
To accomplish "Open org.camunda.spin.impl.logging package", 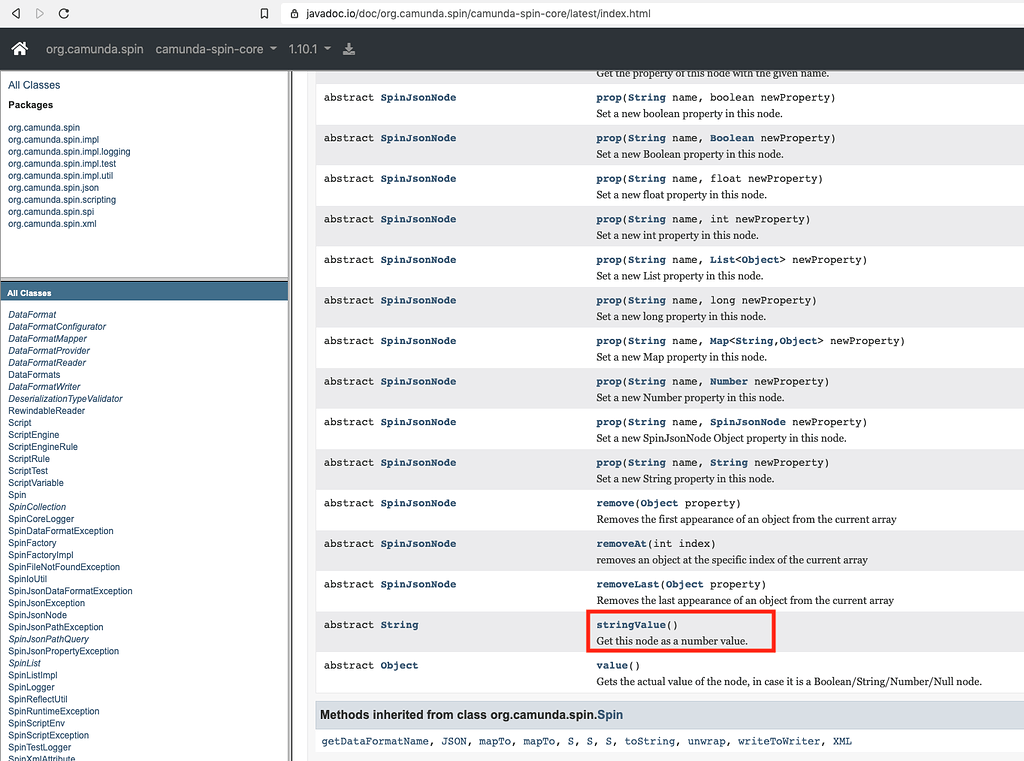I will click(x=69, y=152).
